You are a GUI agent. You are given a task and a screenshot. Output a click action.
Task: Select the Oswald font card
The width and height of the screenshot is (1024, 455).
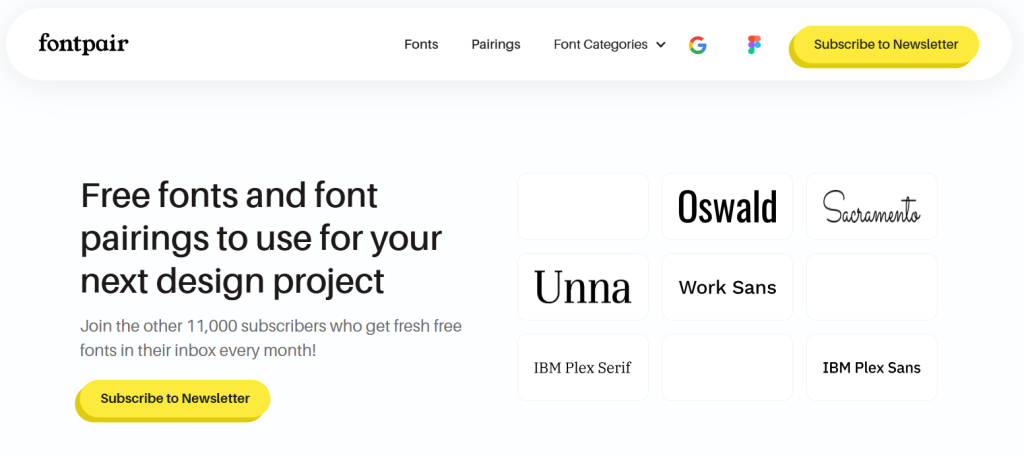tap(728, 206)
